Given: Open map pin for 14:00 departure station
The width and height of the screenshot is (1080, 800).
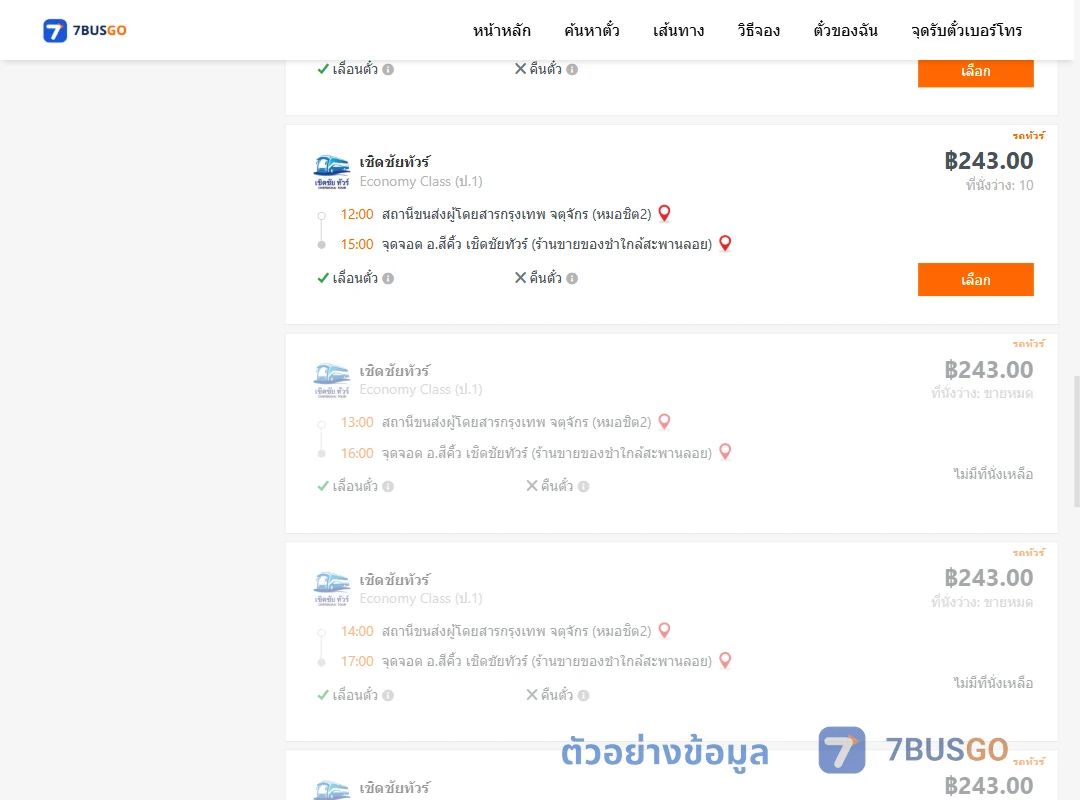Looking at the screenshot, I should (664, 630).
